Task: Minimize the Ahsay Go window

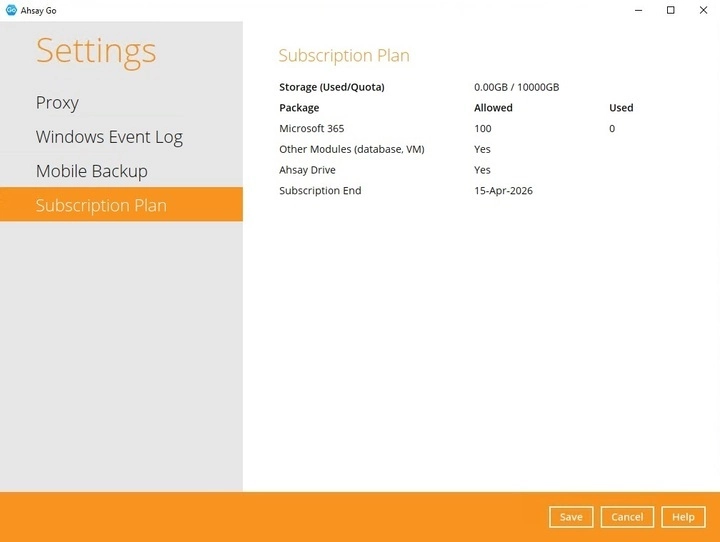Action: tap(638, 10)
